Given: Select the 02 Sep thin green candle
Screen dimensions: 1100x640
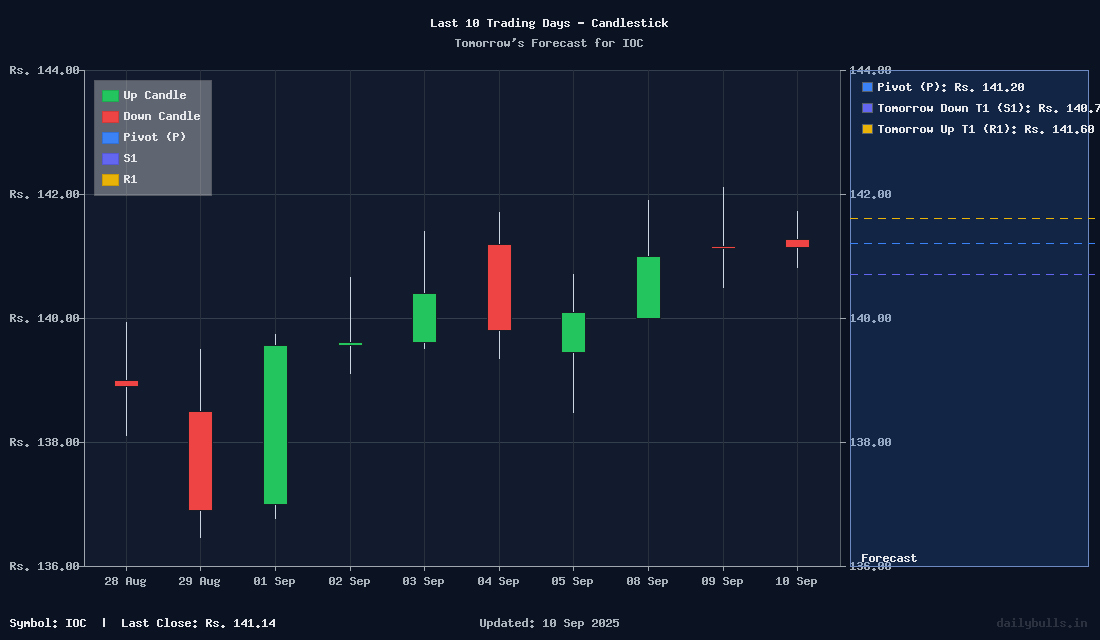Looking at the screenshot, I should [x=350, y=344].
